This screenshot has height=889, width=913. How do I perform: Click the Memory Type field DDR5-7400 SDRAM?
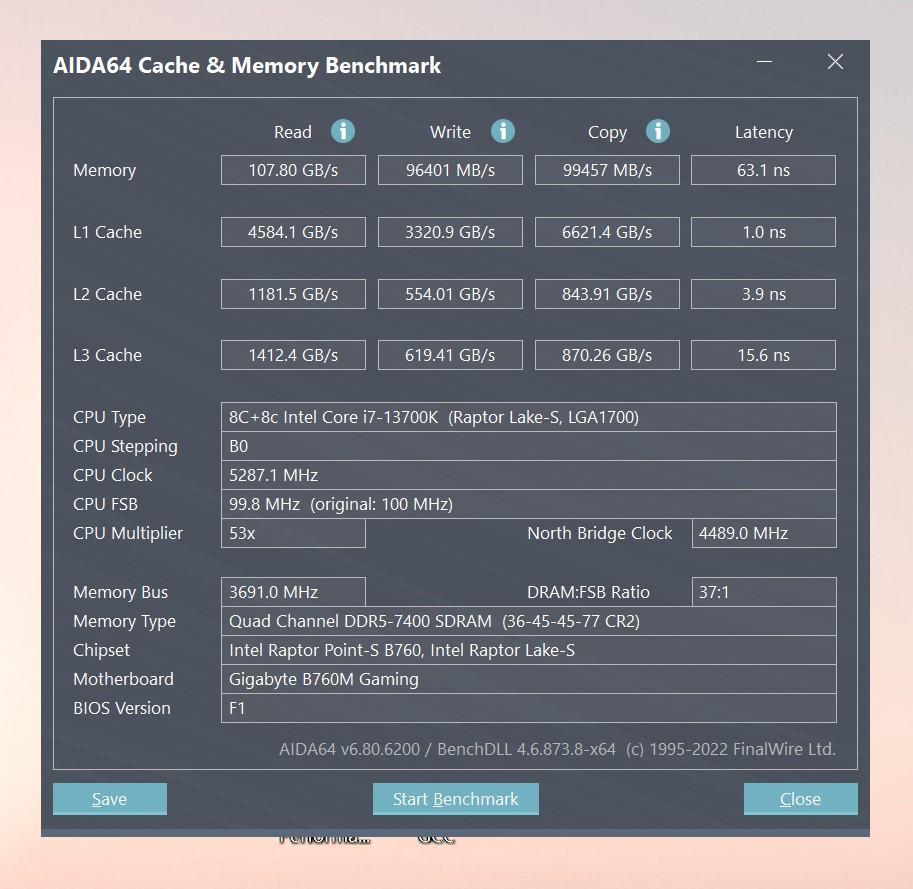tap(529, 621)
